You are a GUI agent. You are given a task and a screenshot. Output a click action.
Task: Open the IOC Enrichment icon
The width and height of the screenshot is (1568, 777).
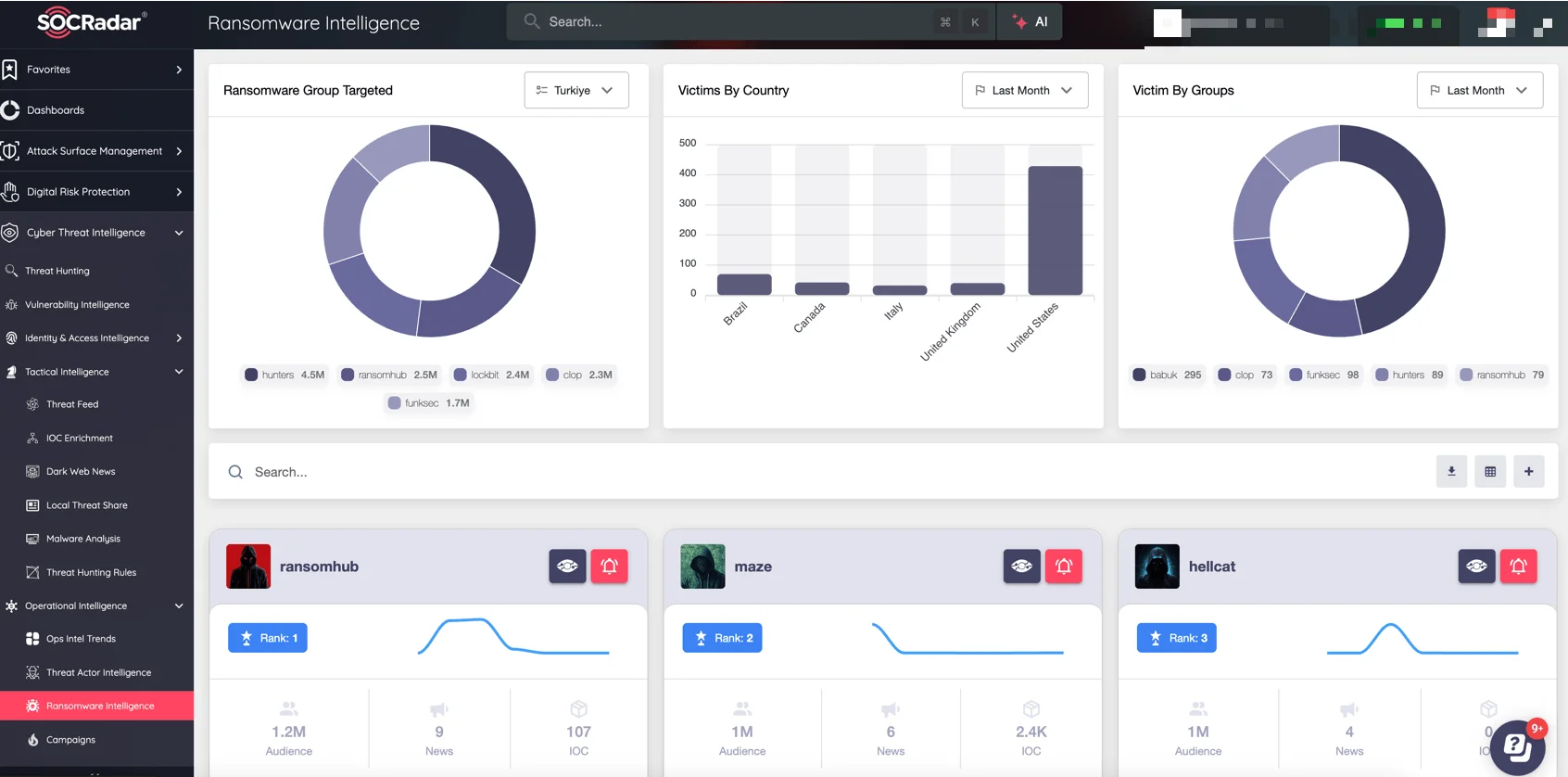(32, 438)
